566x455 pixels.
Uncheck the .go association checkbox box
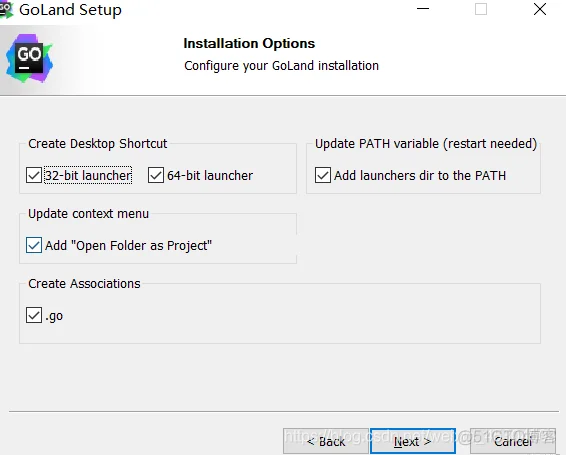pos(34,315)
